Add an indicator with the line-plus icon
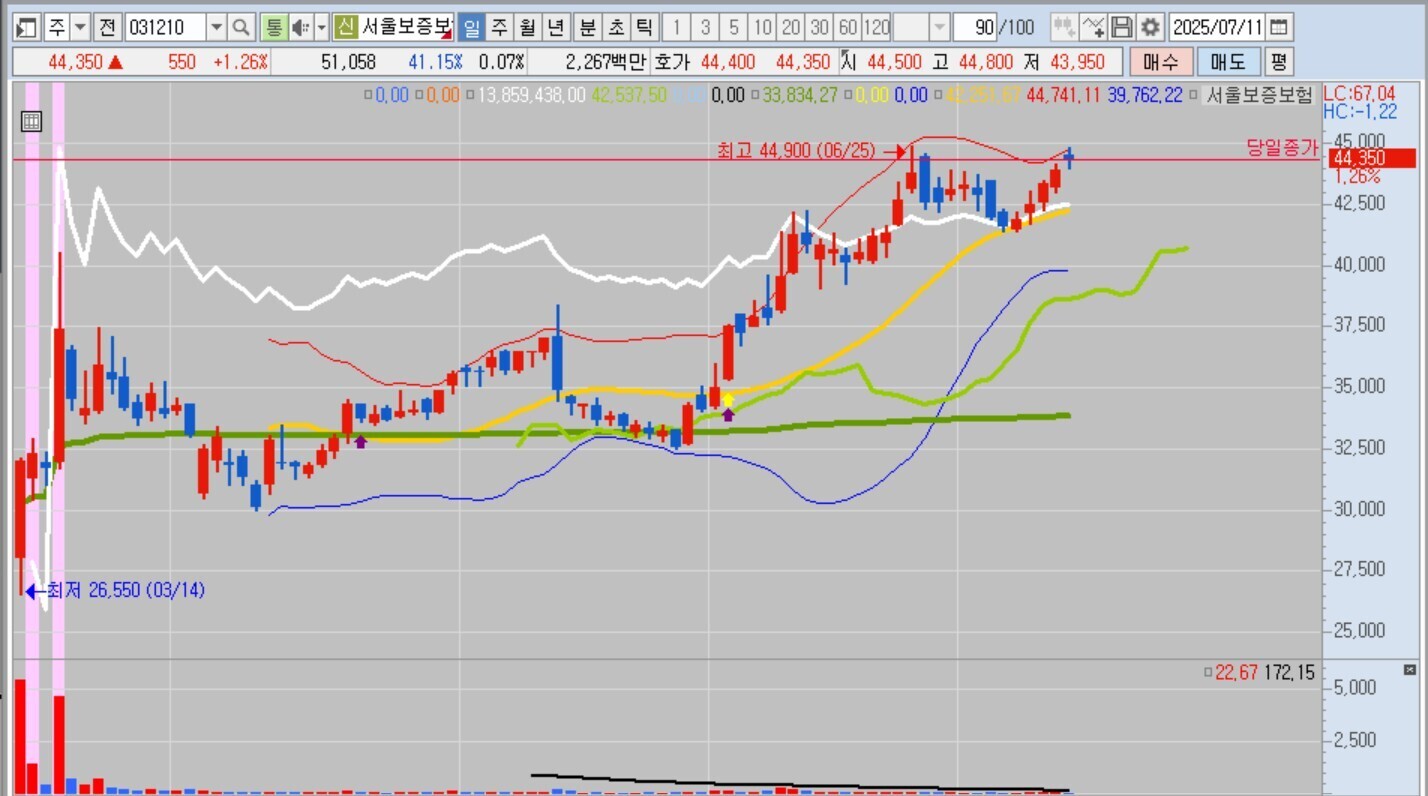Viewport: 1428px width, 796px height. [1093, 27]
